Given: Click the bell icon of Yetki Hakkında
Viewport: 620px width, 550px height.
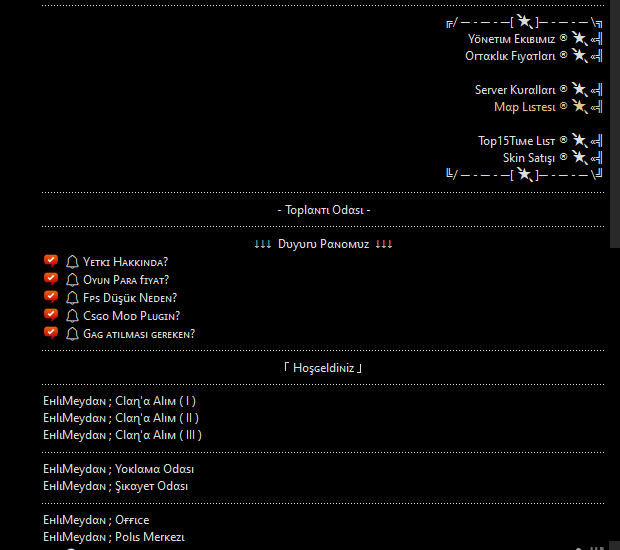Looking at the screenshot, I should tap(72, 262).
